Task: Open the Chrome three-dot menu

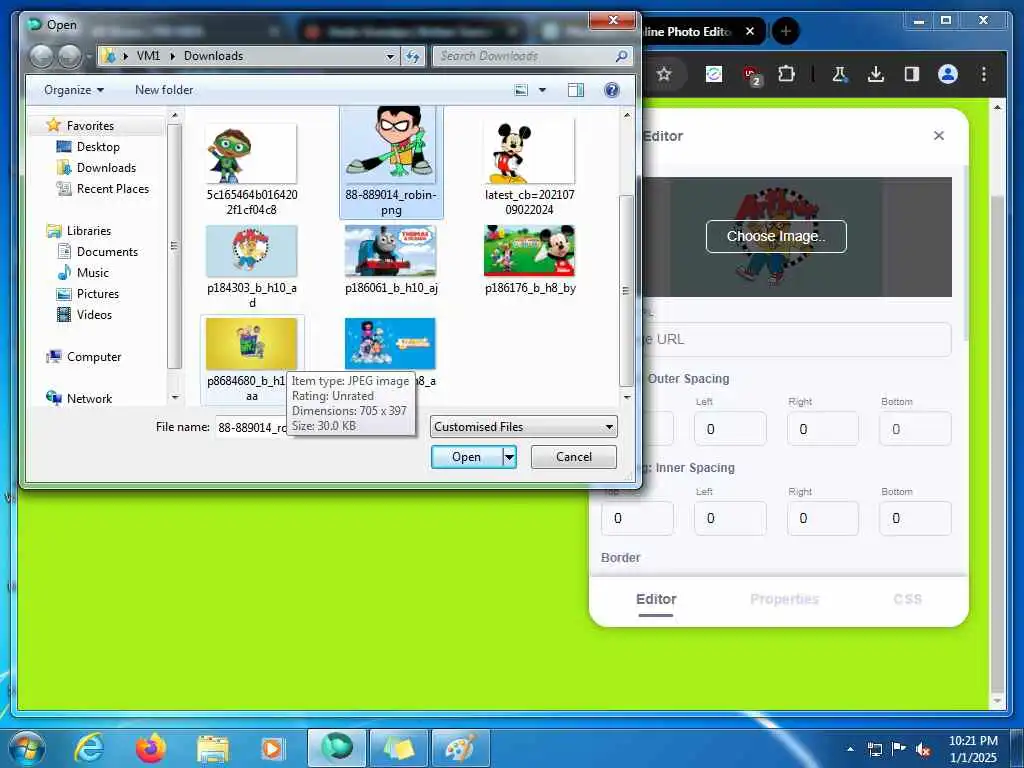Action: [984, 74]
